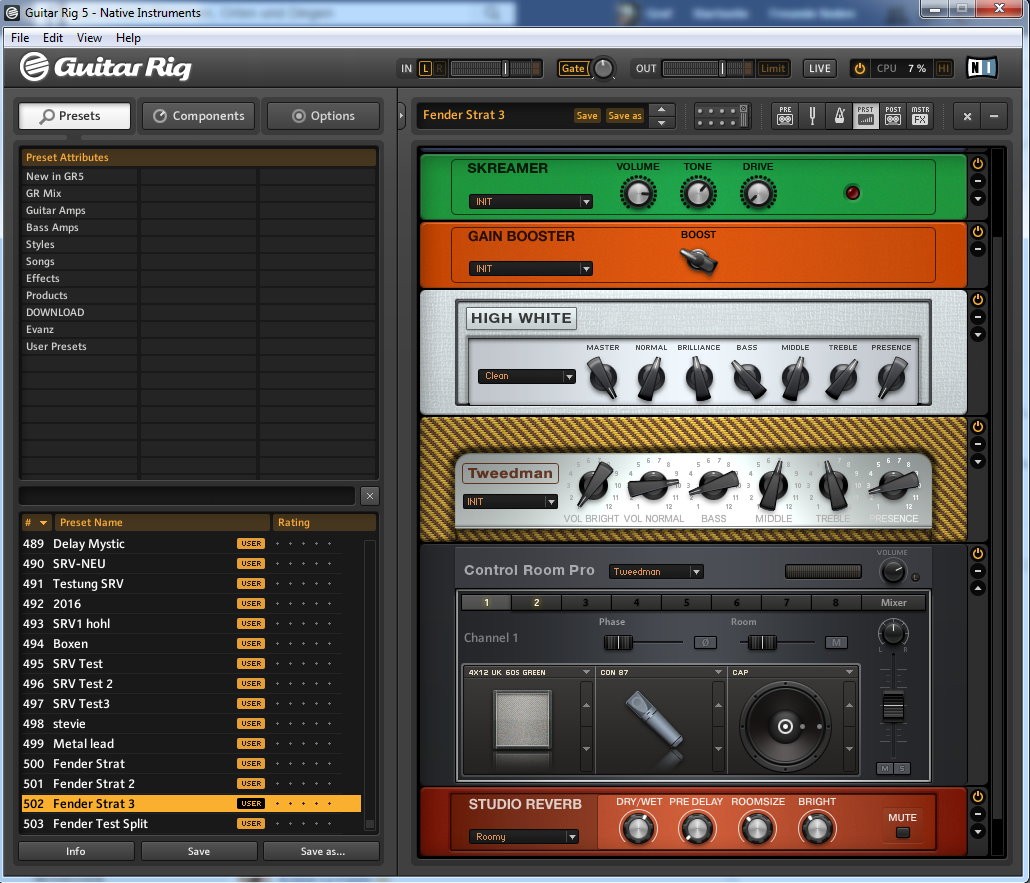Click the Save button next to Info
This screenshot has width=1030, height=883.
198,851
